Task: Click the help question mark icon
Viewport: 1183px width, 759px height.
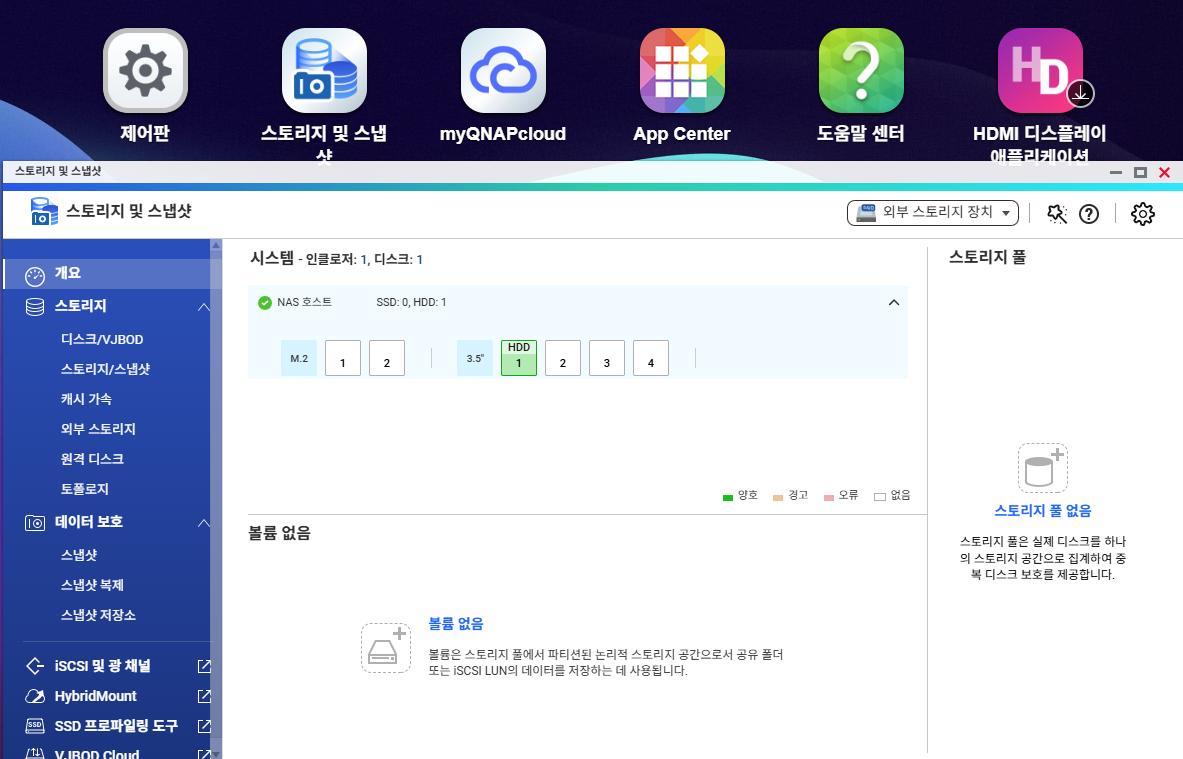Action: (1089, 214)
